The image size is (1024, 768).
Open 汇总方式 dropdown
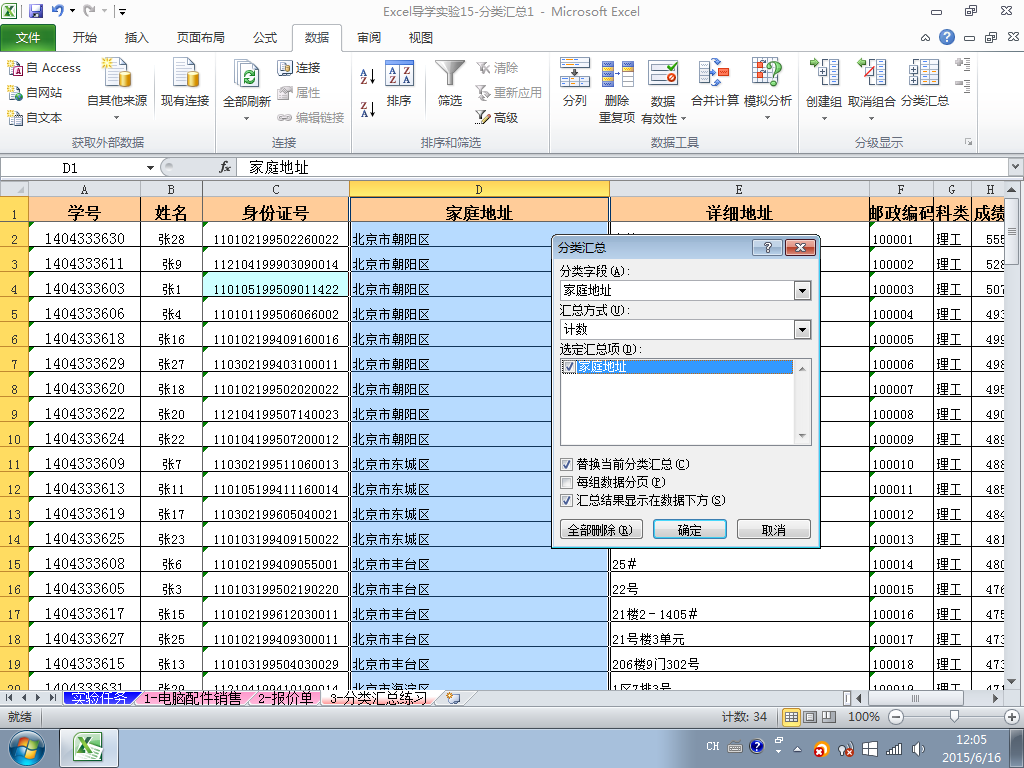[x=802, y=330]
